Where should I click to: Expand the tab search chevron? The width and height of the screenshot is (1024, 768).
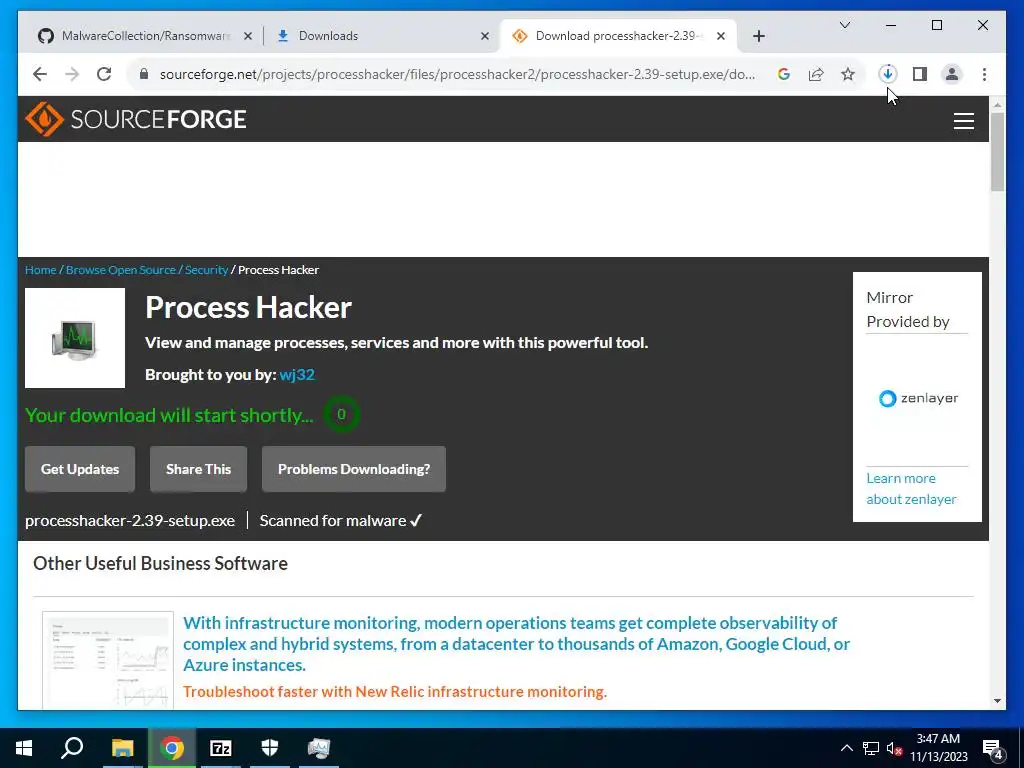[x=844, y=25]
